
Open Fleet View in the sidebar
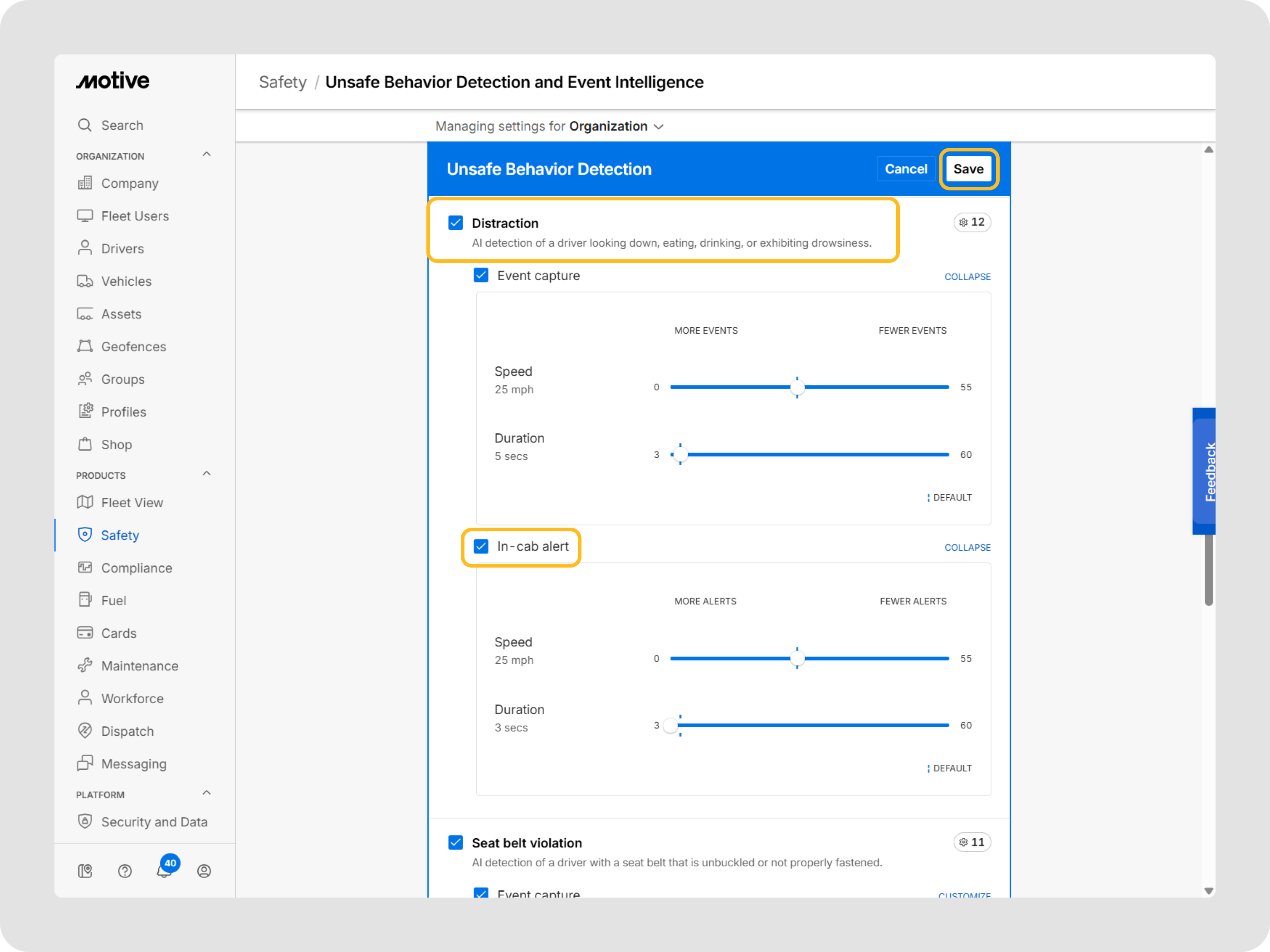[x=132, y=503]
